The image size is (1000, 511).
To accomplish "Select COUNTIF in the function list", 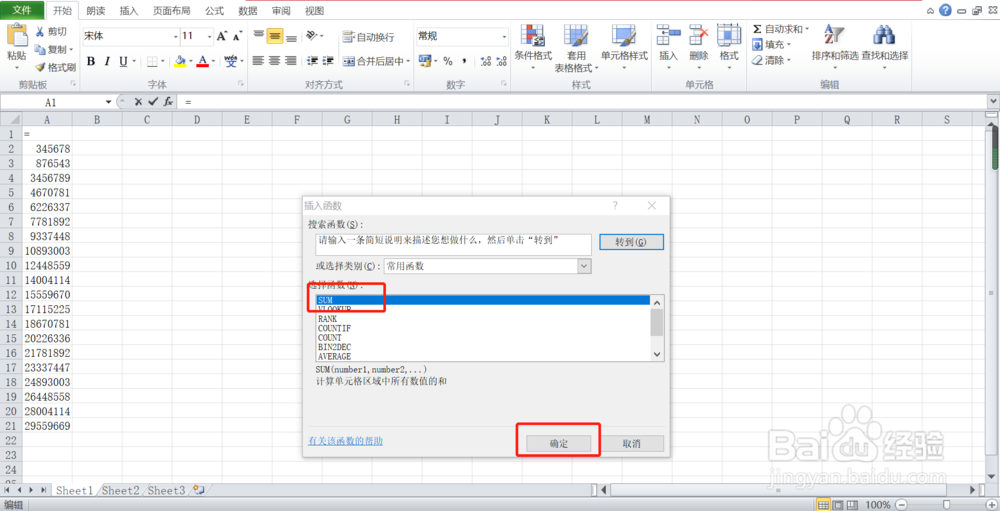I will pos(334,328).
